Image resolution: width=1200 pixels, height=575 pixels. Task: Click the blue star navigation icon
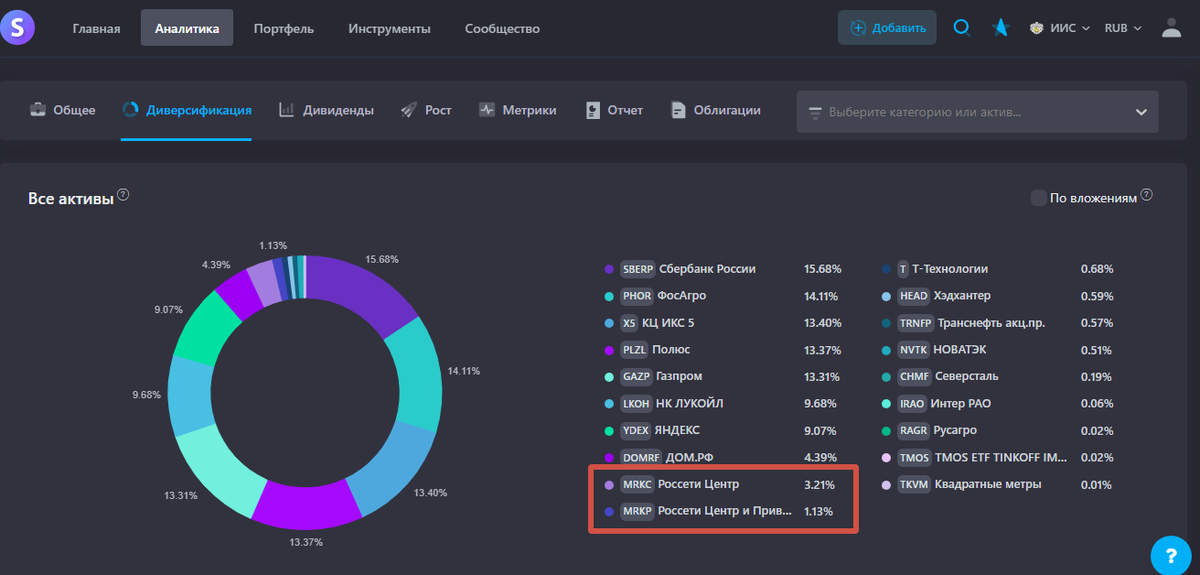[x=999, y=28]
